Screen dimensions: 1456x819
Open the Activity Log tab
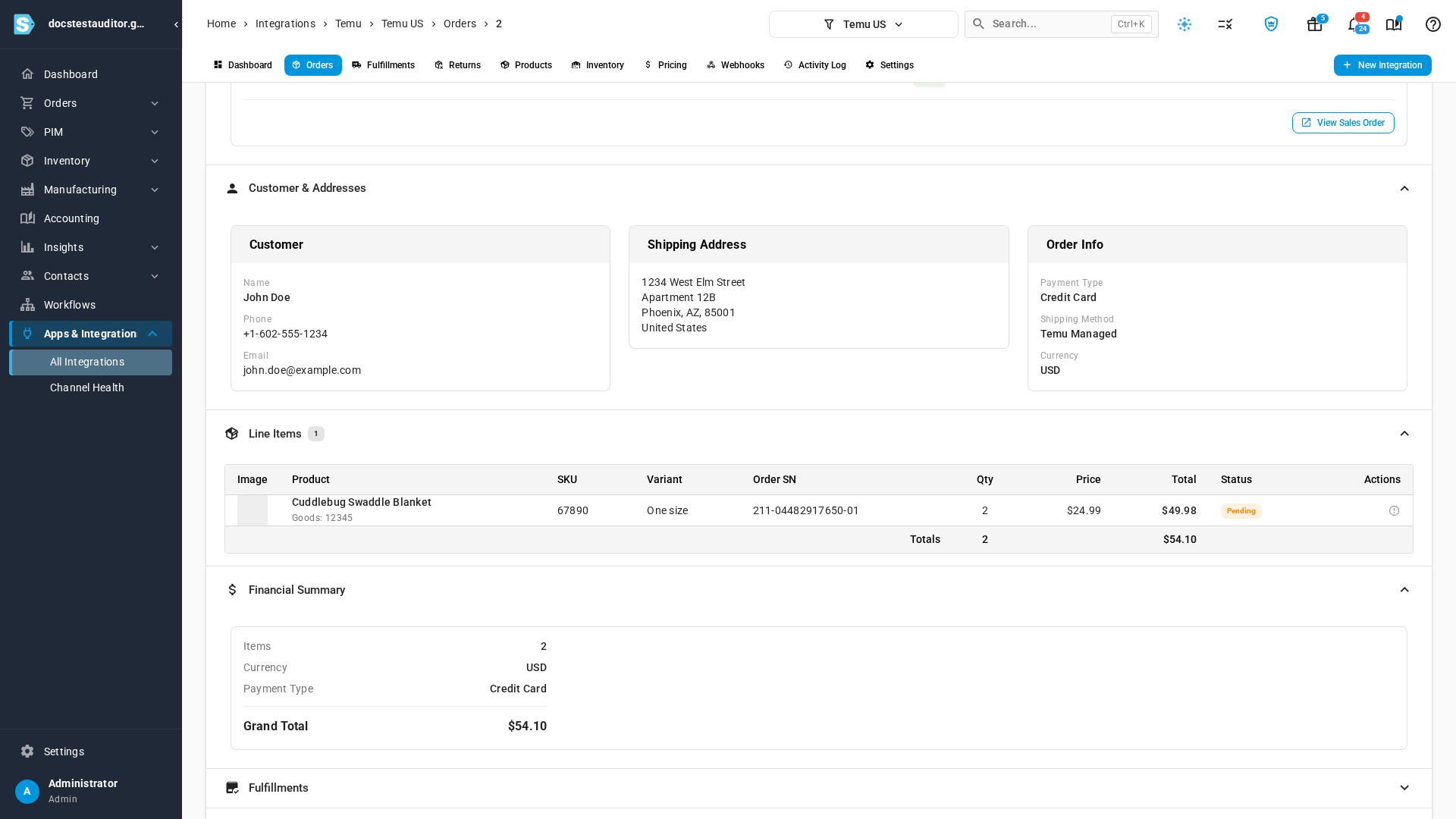tap(815, 65)
